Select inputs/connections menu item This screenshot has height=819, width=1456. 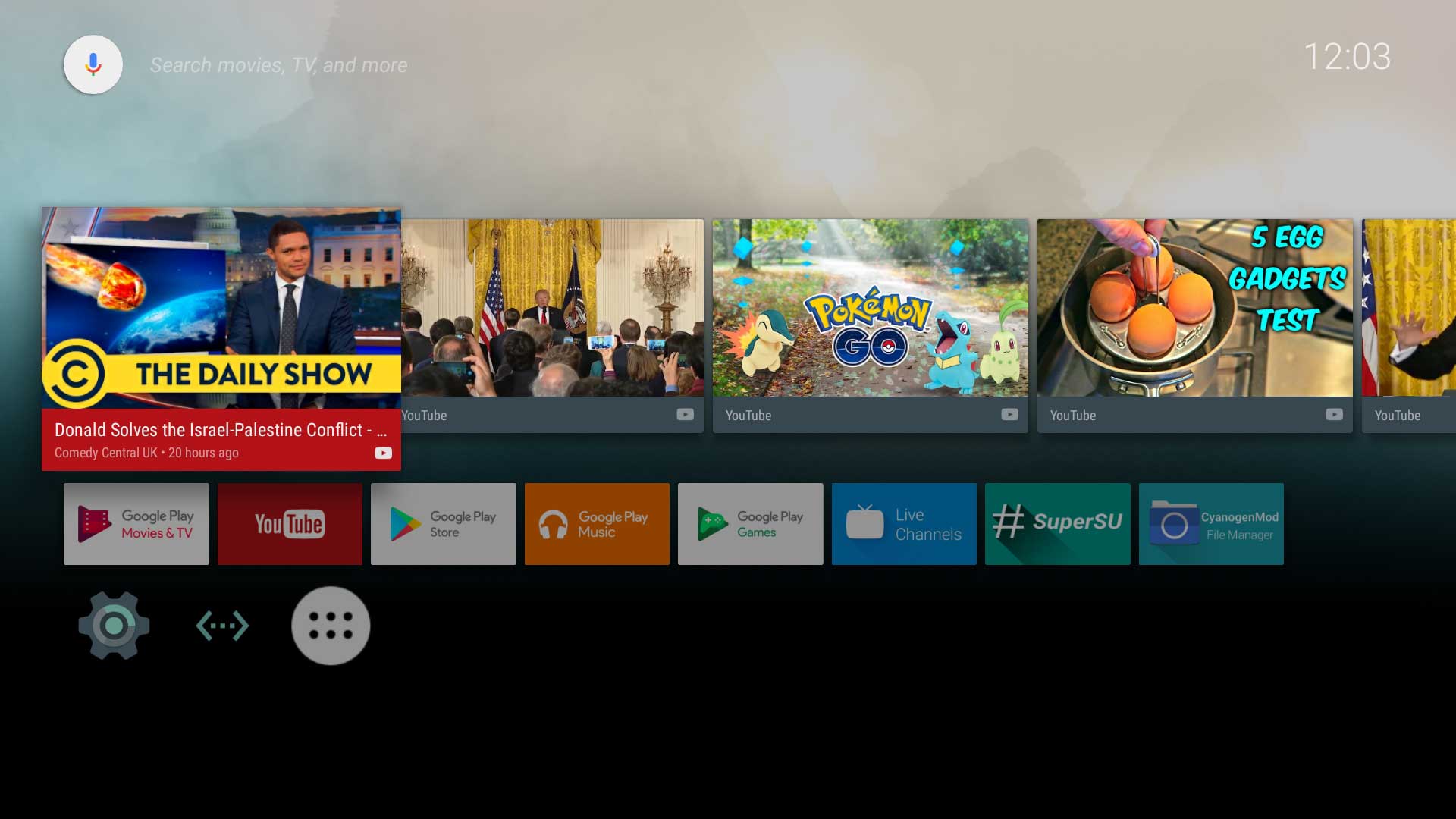point(222,625)
